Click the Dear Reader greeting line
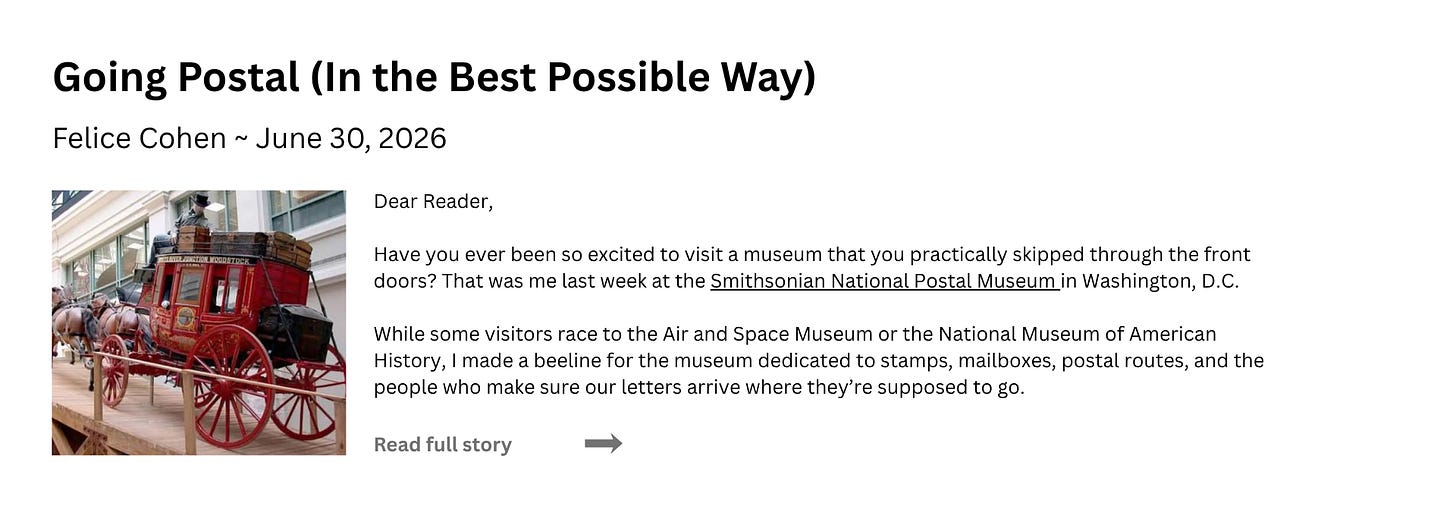Image resolution: width=1456 pixels, height=519 pixels. (434, 202)
